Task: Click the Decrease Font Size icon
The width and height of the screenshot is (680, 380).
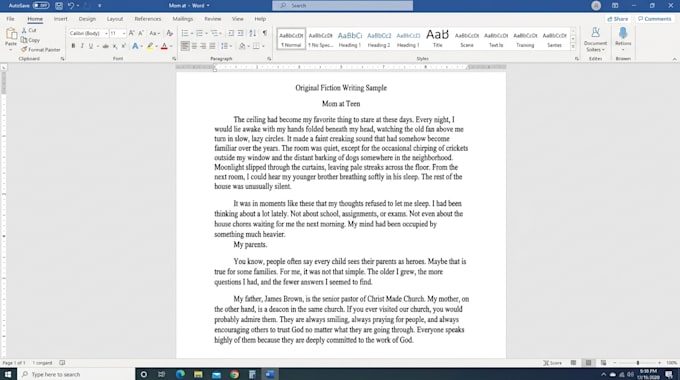Action: tap(141, 33)
